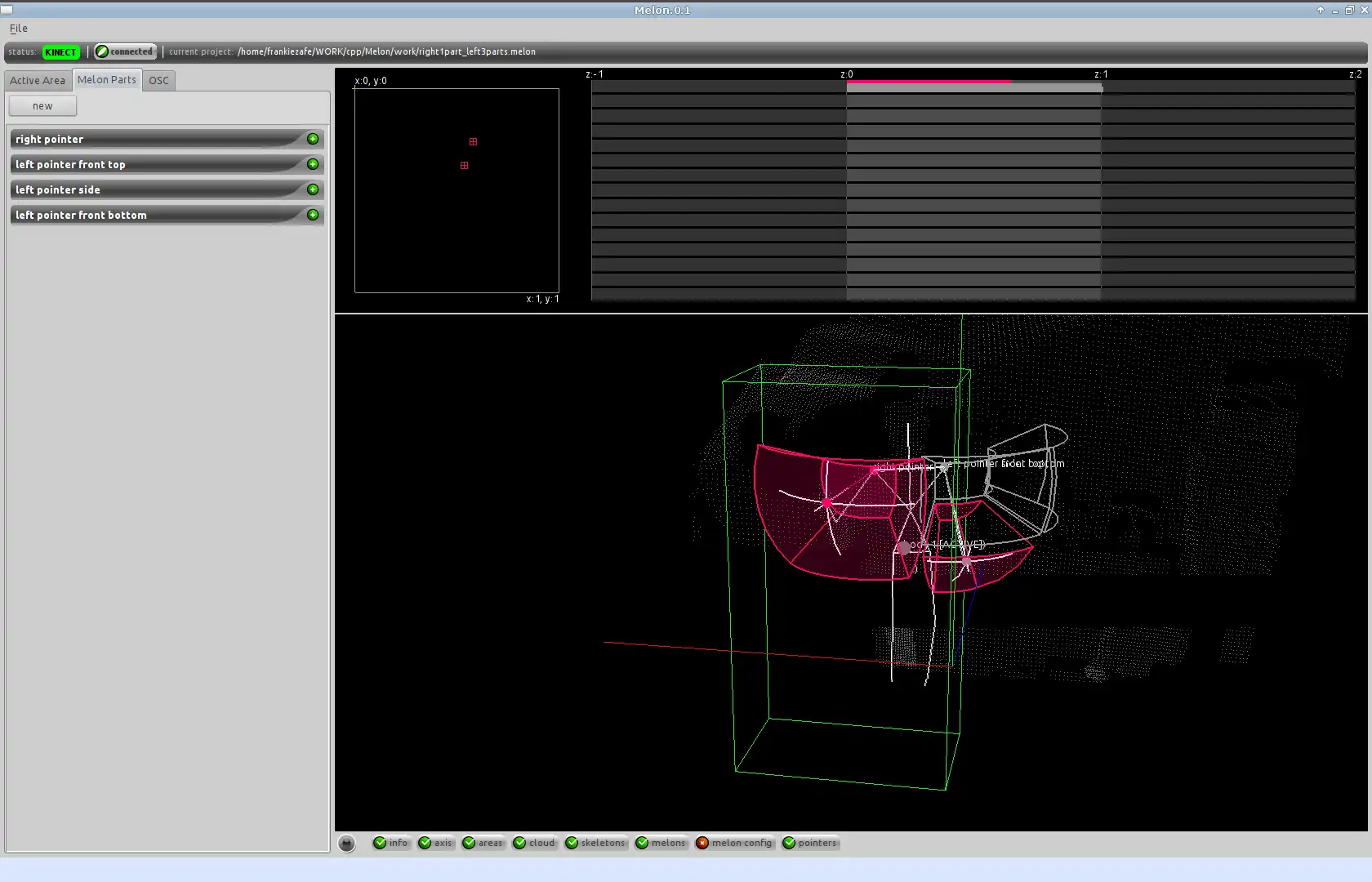Toggle melons visibility
The width and height of the screenshot is (1372, 882).
tap(661, 843)
